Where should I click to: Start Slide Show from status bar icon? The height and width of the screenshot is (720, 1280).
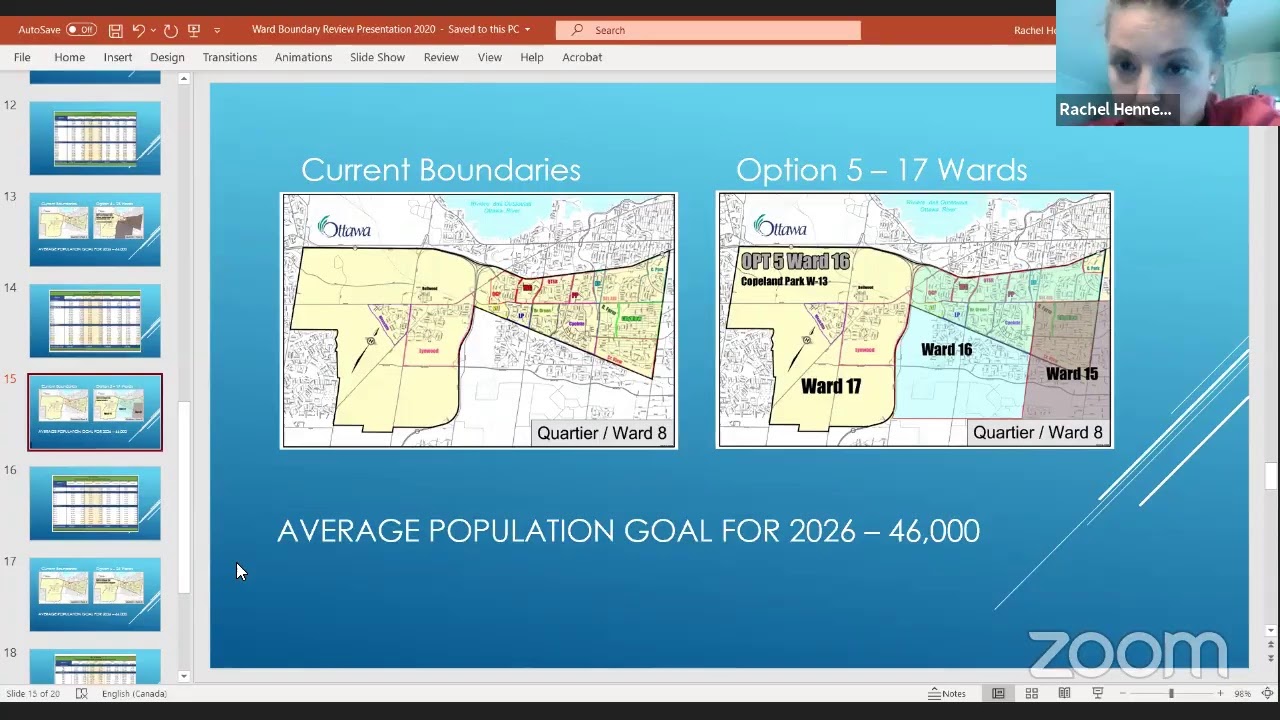1097,693
